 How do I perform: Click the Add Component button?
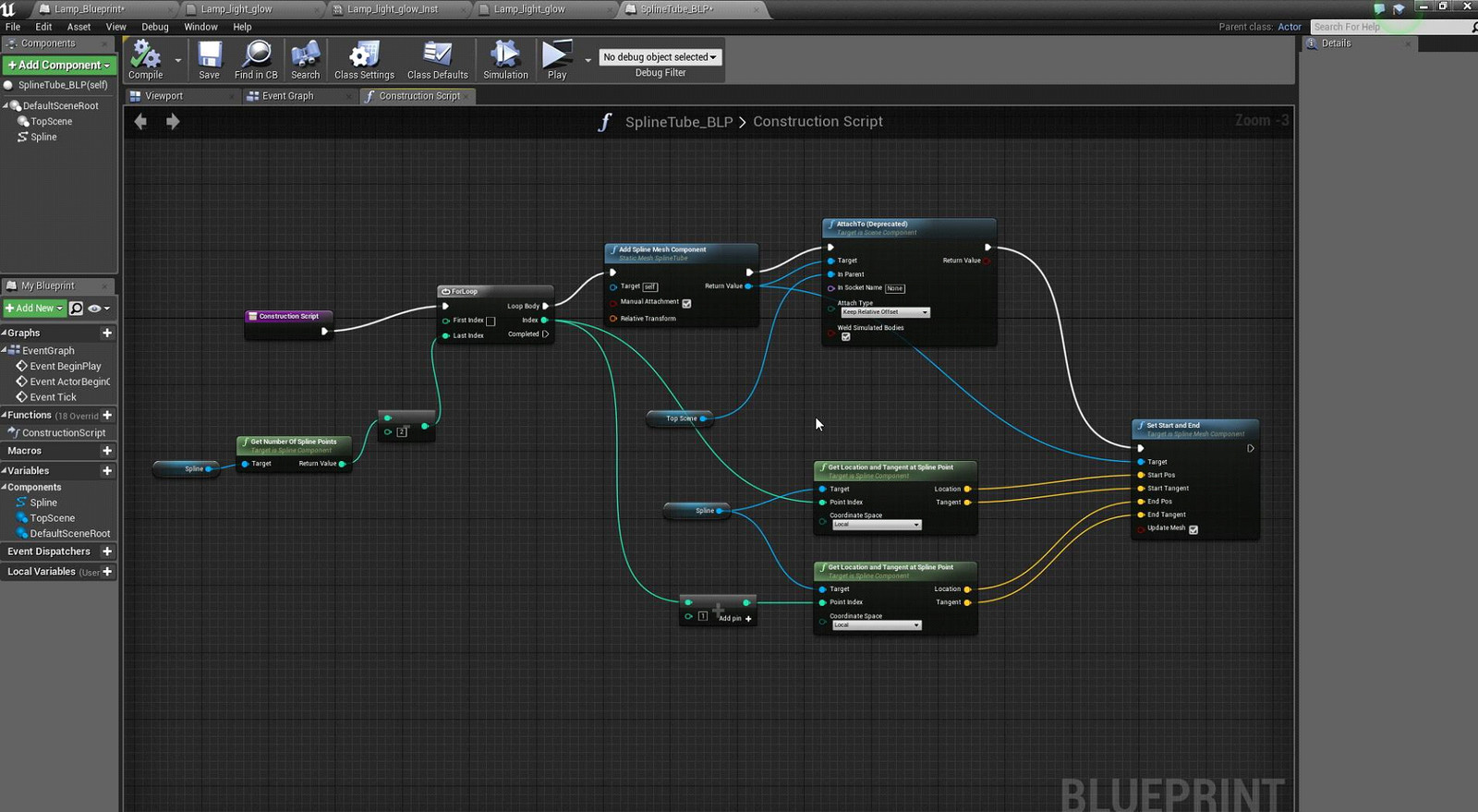pyautogui.click(x=59, y=66)
